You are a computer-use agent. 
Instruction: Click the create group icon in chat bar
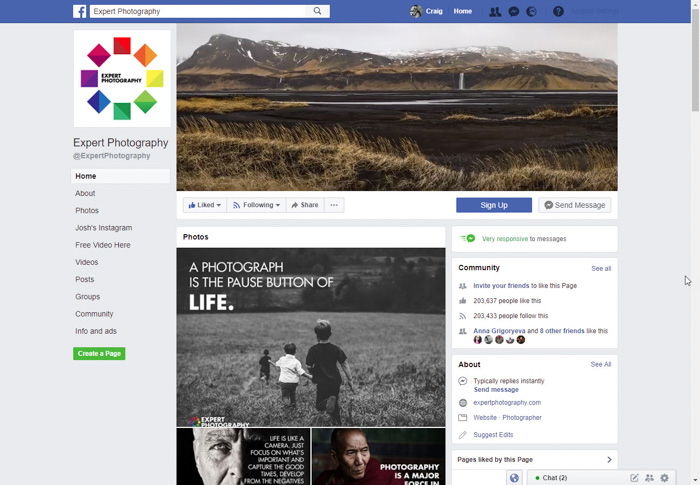click(650, 478)
